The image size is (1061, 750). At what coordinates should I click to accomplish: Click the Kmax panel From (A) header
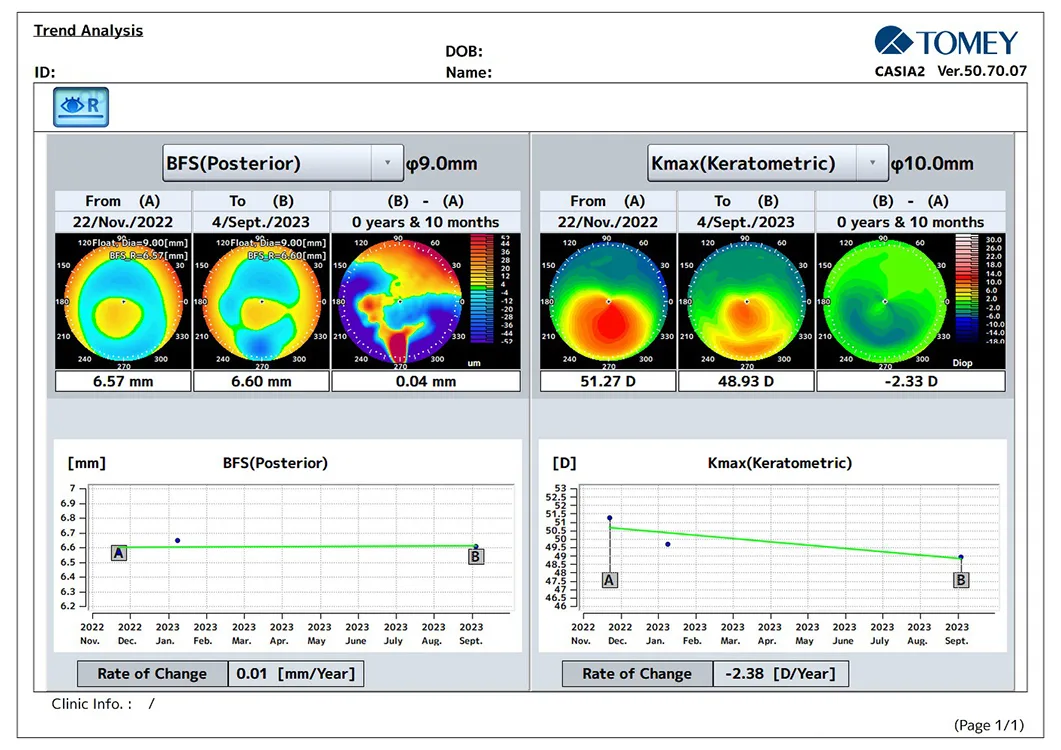tap(608, 201)
